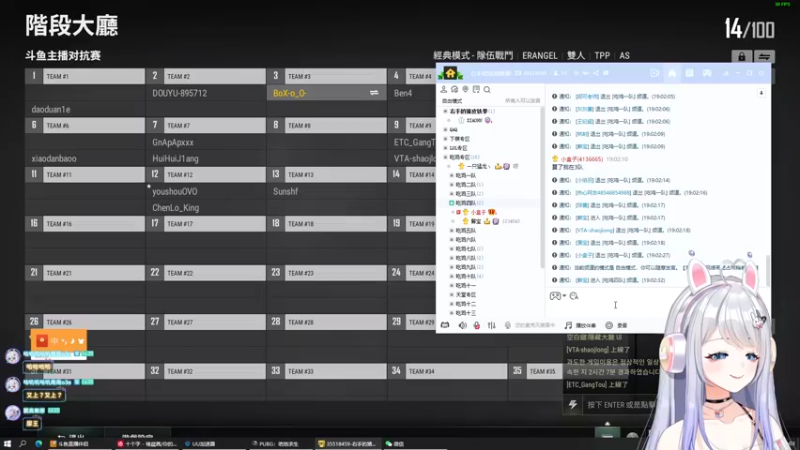Click player DOUYU-895712 in TEAM #2
Viewport: 800px width, 450px height.
[180, 93]
